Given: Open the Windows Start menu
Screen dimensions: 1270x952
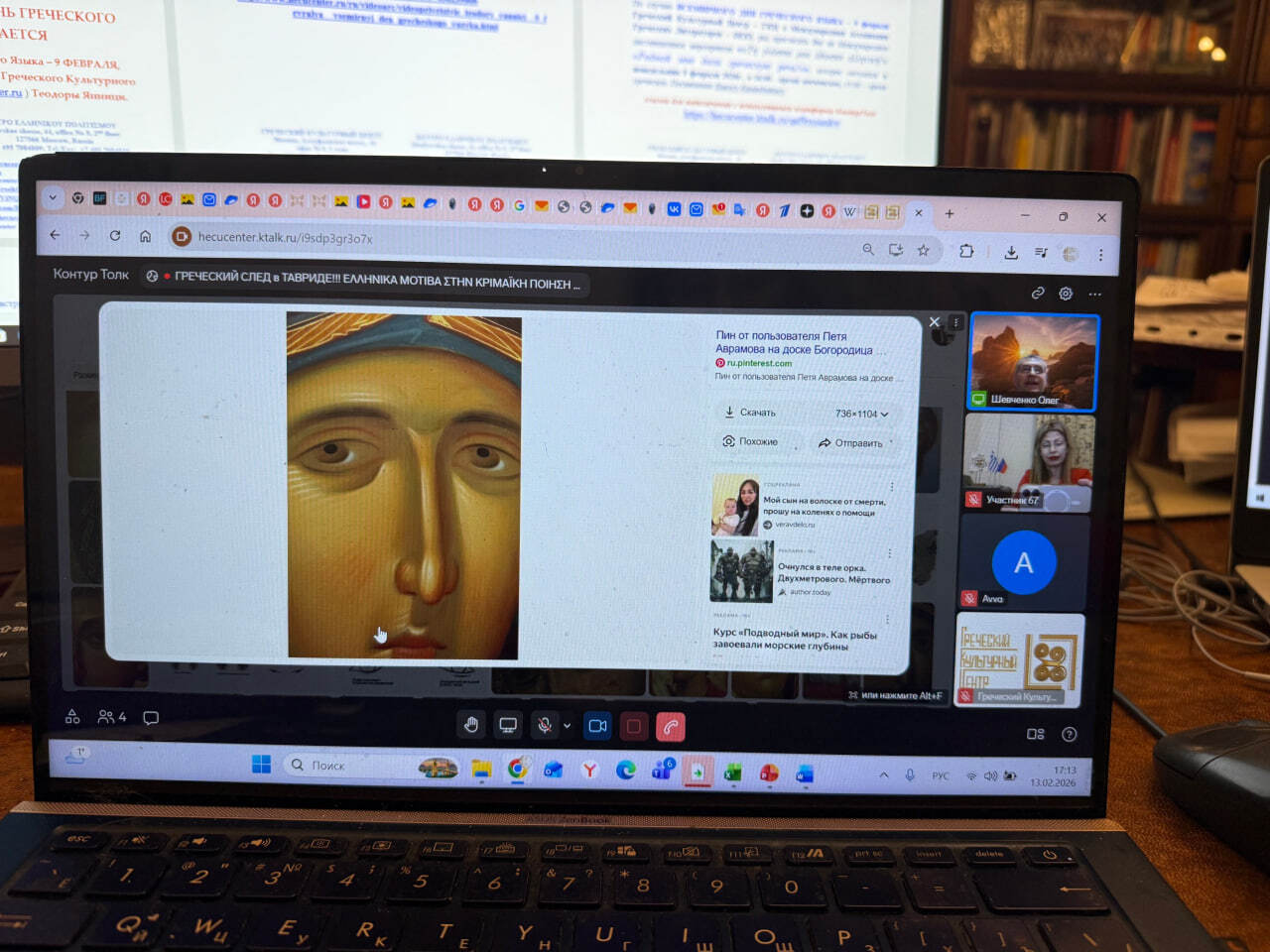Looking at the screenshot, I should pos(261,764).
